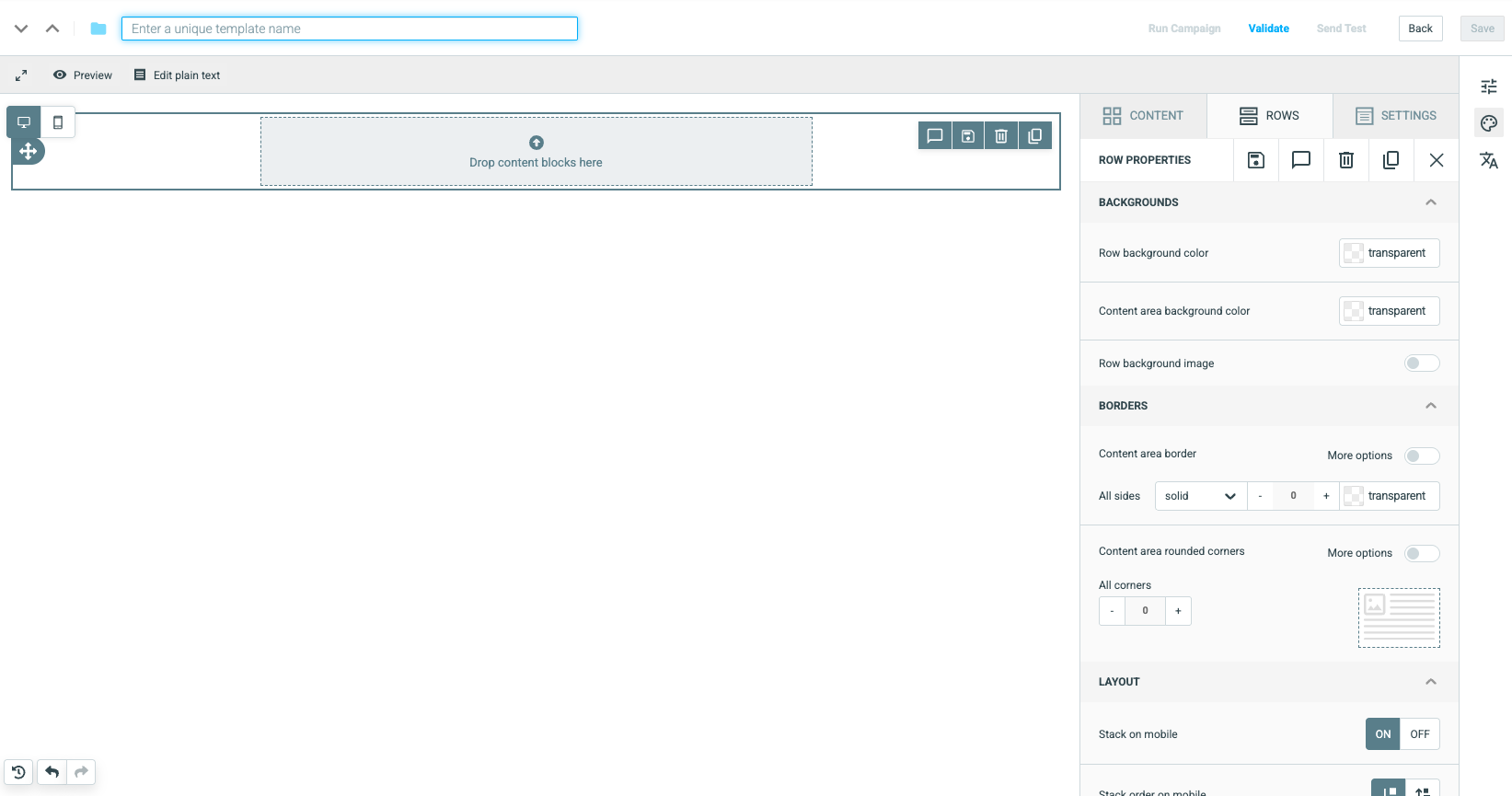Open the Content area background color picker

click(x=1389, y=311)
